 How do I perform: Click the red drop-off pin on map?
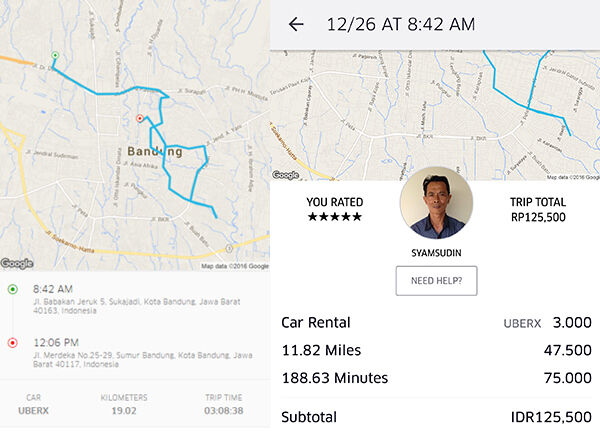(140, 118)
